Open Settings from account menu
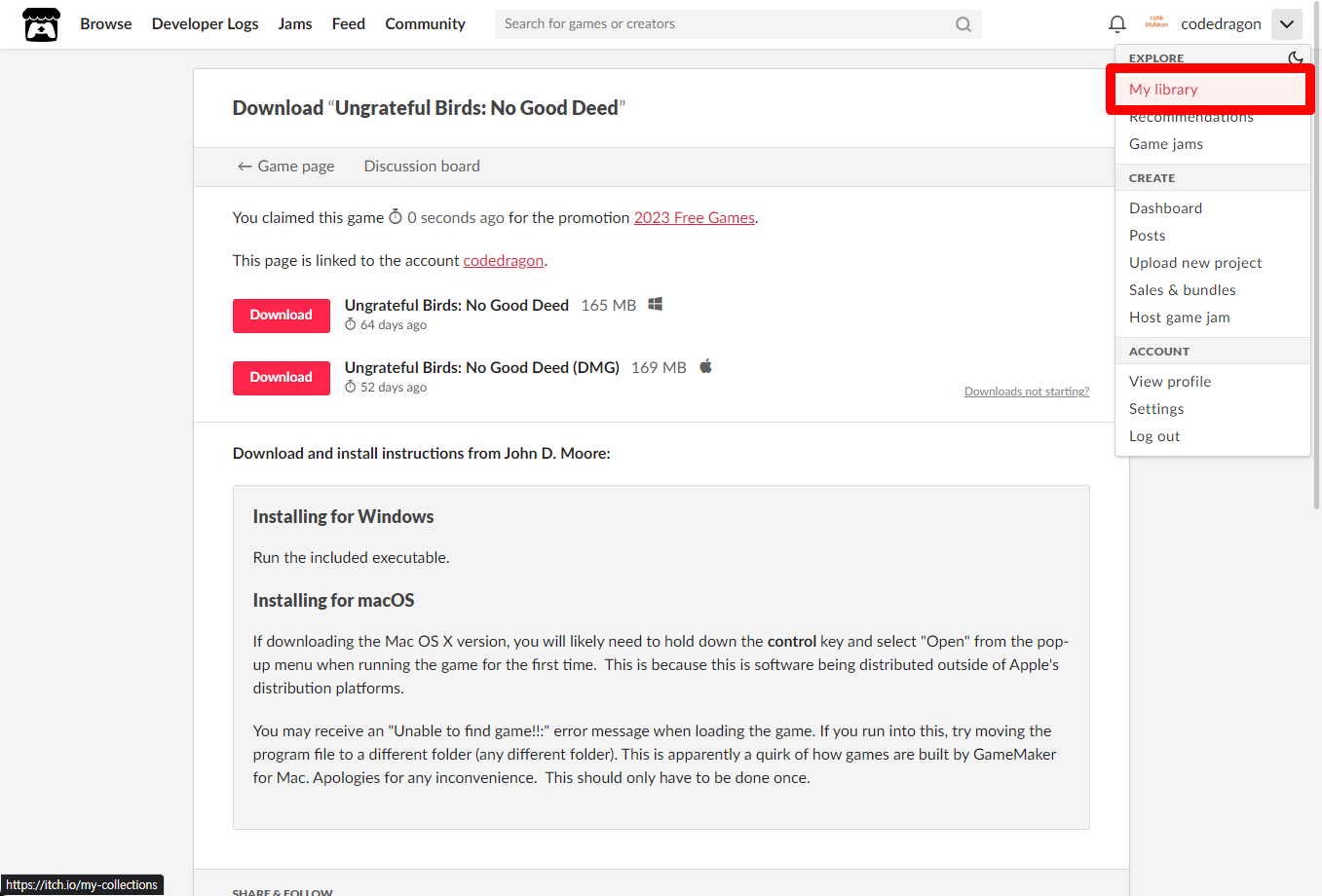This screenshot has height=896, width=1322. point(1156,409)
